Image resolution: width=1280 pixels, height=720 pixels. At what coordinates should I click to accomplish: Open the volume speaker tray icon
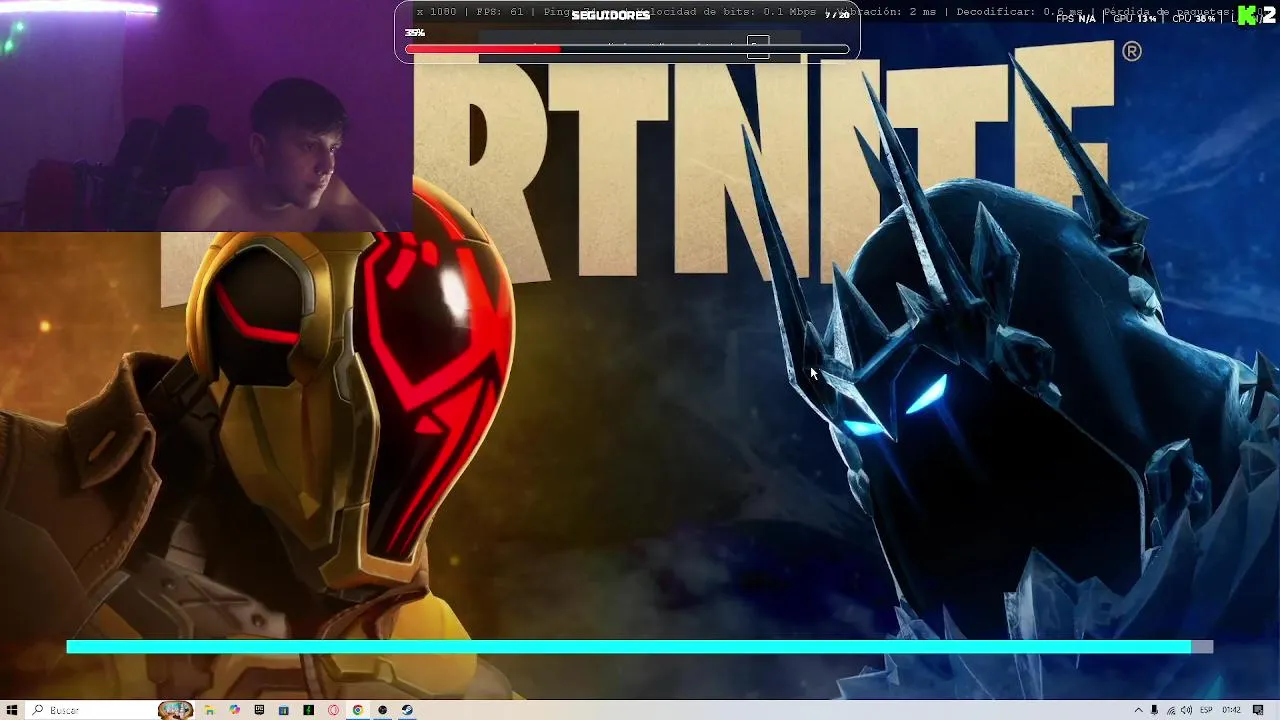pyautogui.click(x=1186, y=710)
